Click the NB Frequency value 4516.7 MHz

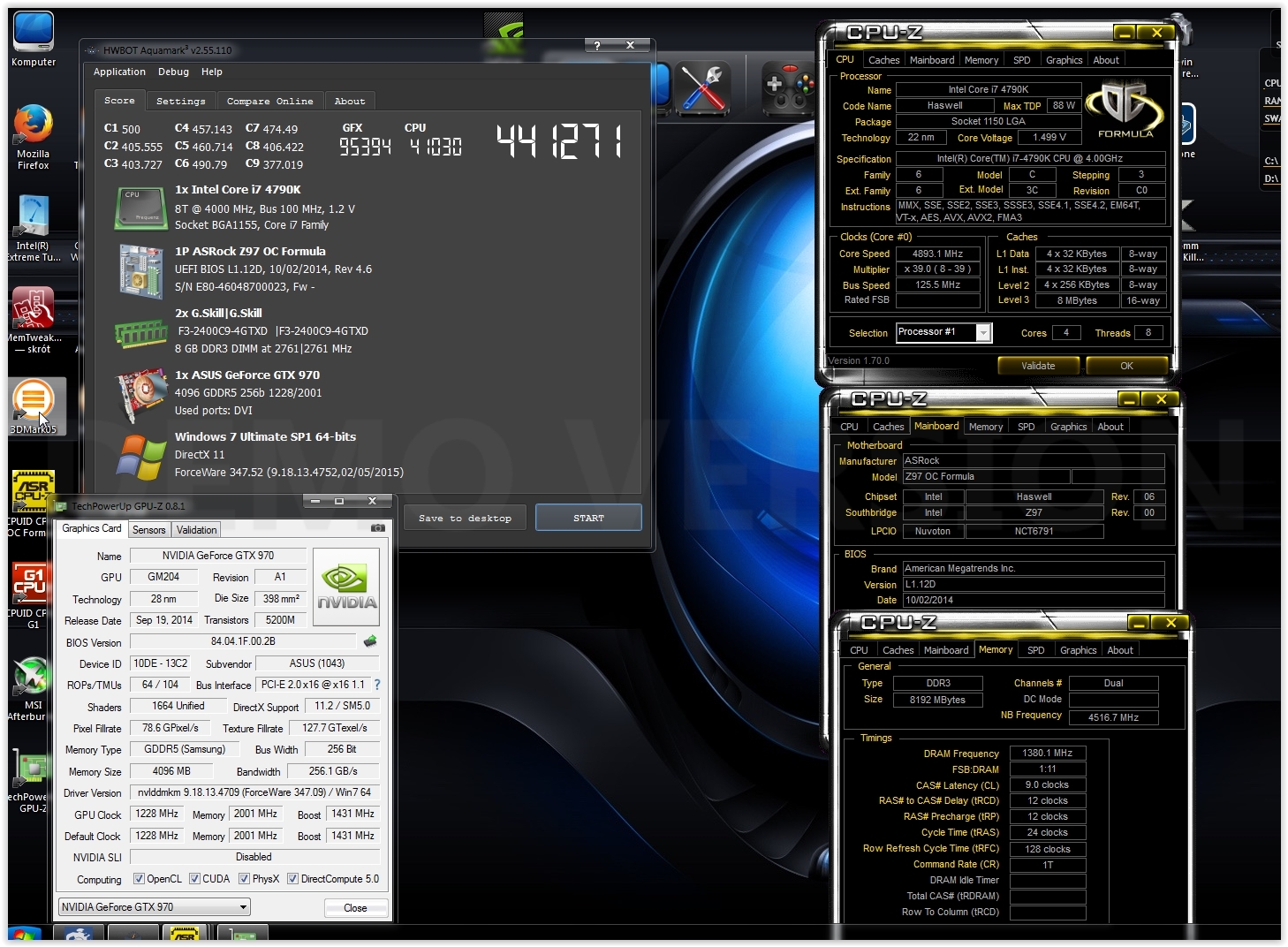1113,717
